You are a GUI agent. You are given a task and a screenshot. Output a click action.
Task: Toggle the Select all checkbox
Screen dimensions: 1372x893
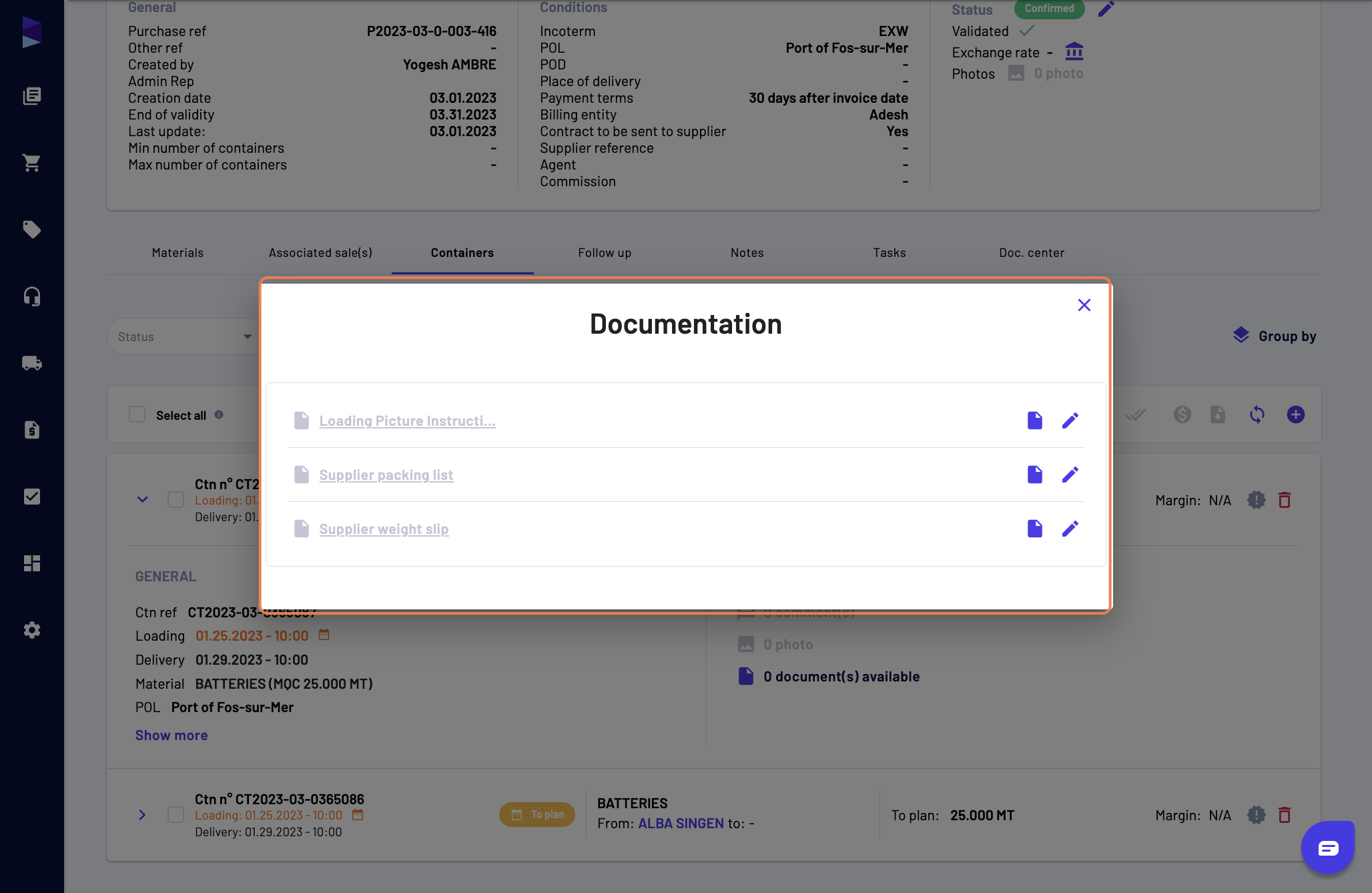pos(137,414)
